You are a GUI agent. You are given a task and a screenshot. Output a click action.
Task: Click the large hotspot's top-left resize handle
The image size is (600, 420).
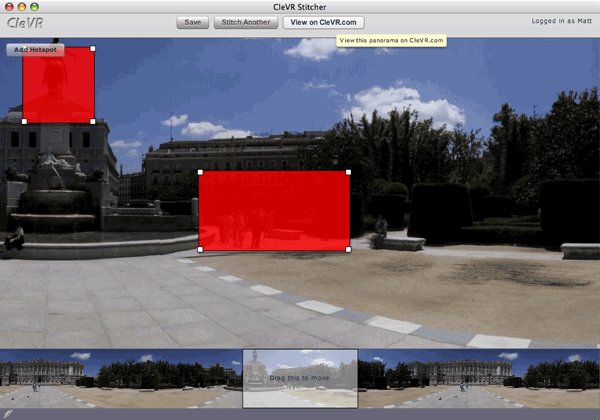[199, 172]
